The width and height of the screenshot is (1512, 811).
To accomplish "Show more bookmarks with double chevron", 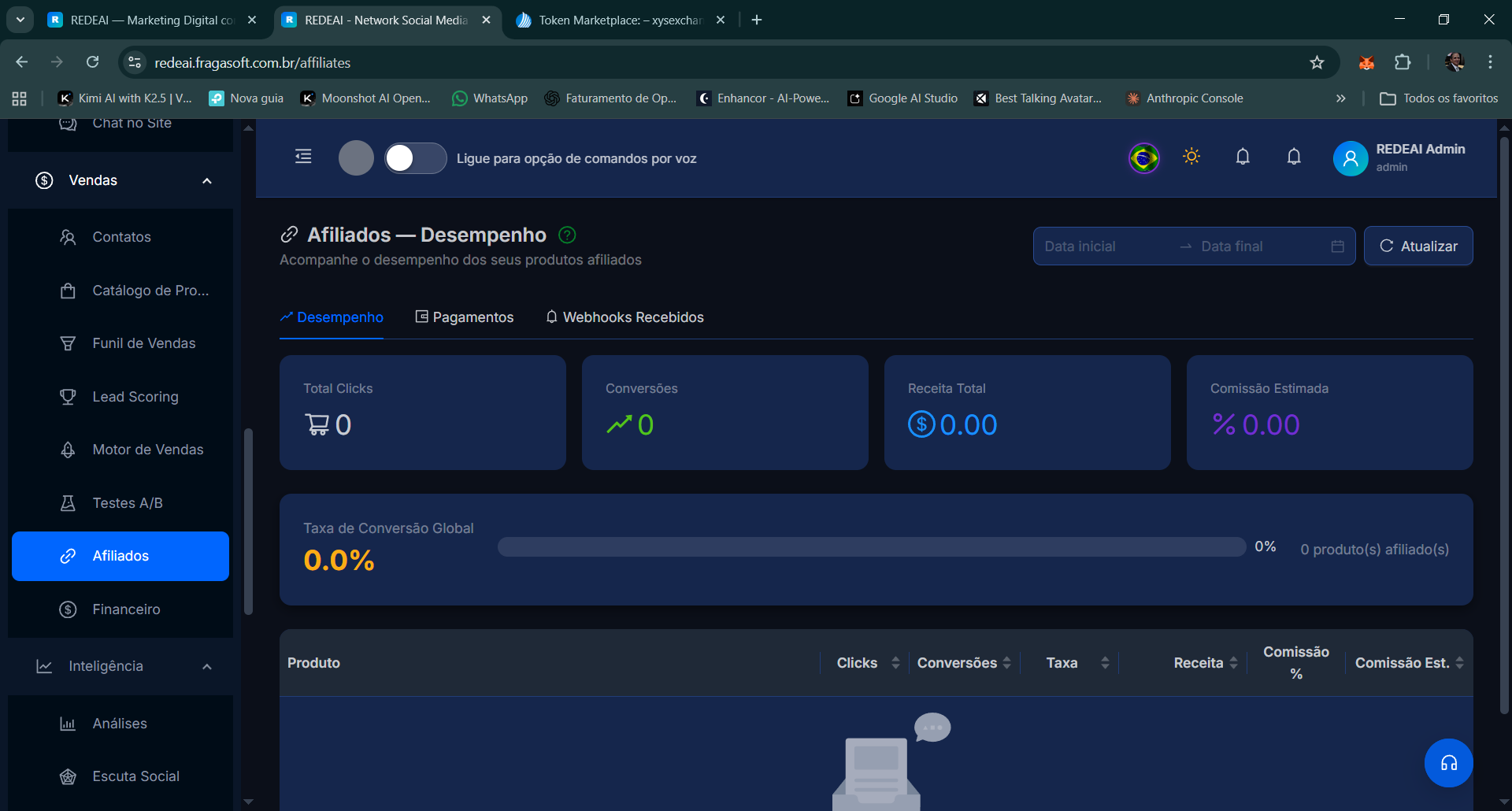I will tap(1340, 98).
